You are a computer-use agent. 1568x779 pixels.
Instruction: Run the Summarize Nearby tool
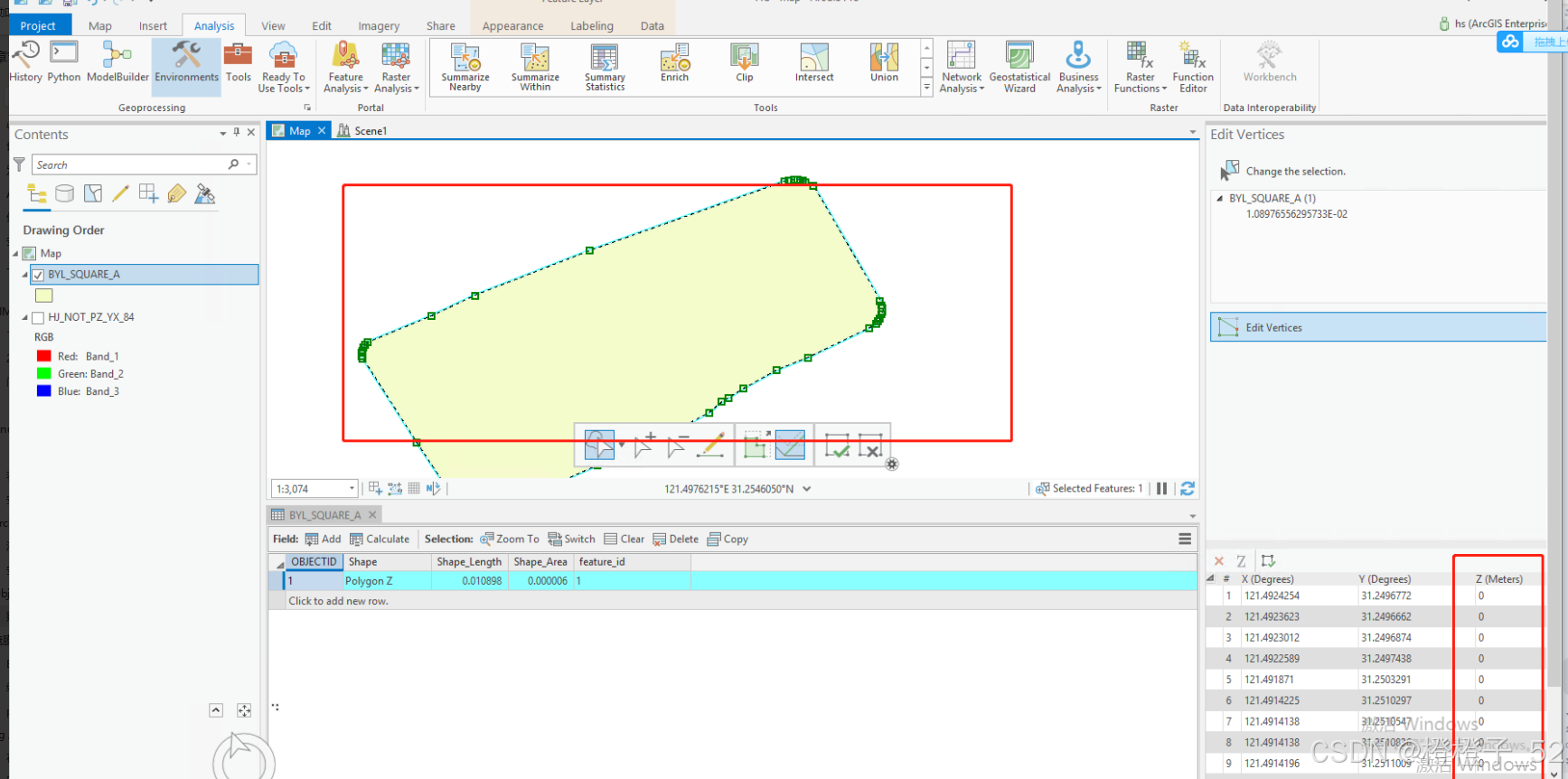(465, 68)
